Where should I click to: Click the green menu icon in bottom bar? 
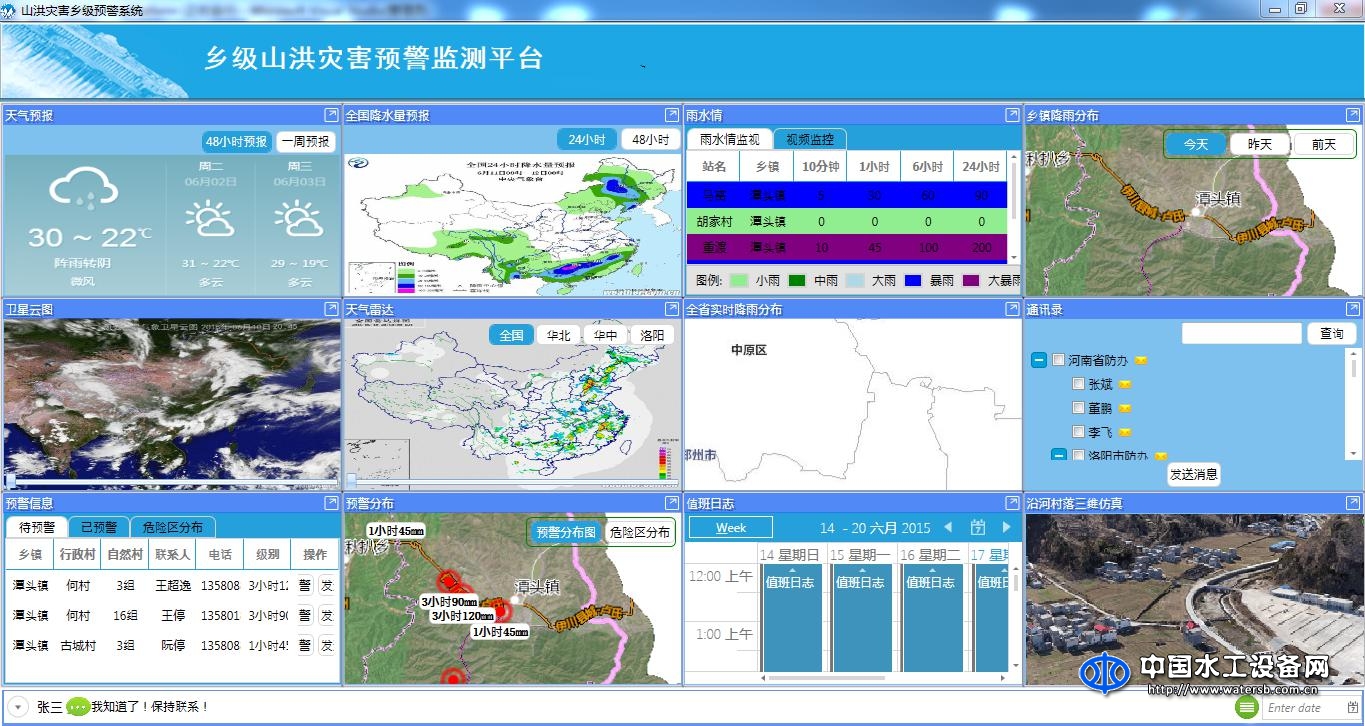[x=1246, y=708]
